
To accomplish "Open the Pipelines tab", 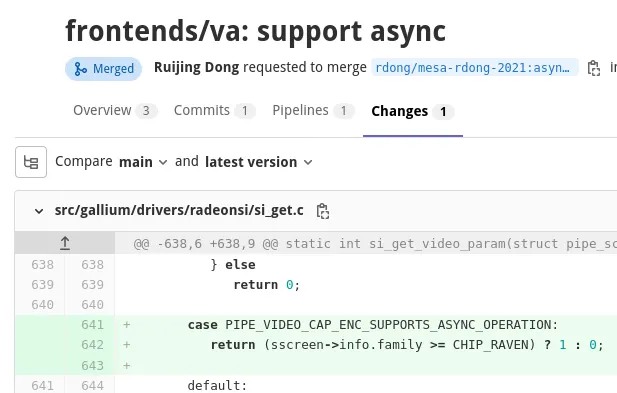I will (x=313, y=111).
